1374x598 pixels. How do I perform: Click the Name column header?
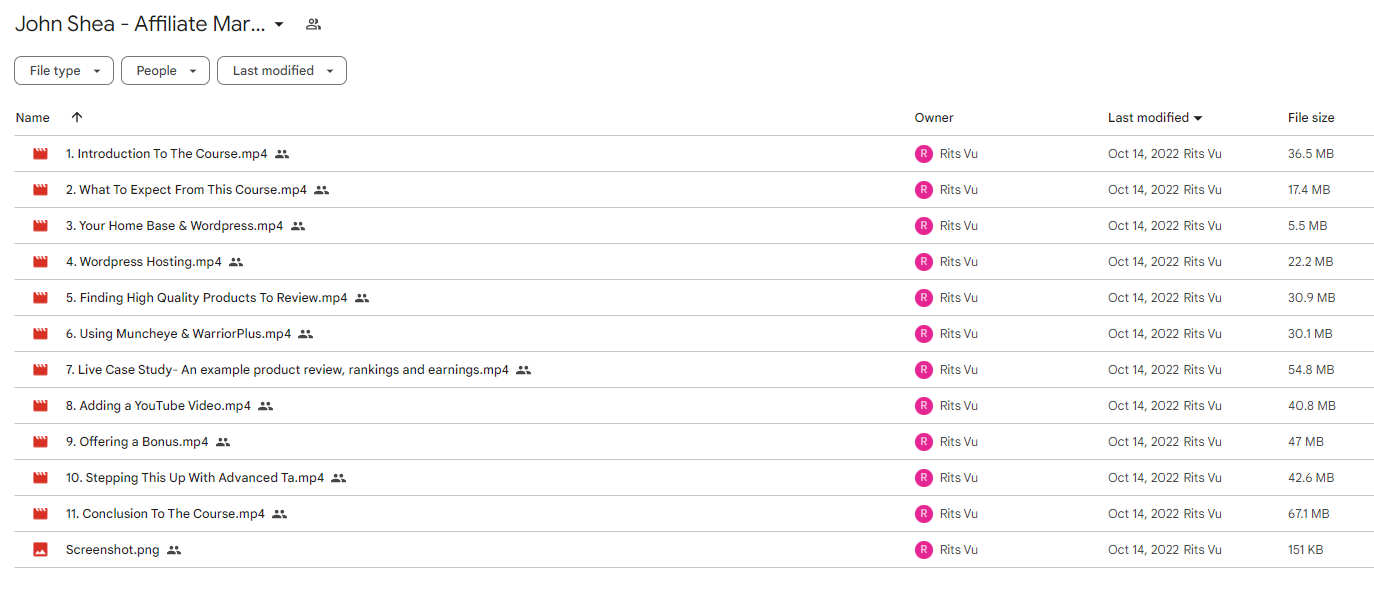(33, 118)
